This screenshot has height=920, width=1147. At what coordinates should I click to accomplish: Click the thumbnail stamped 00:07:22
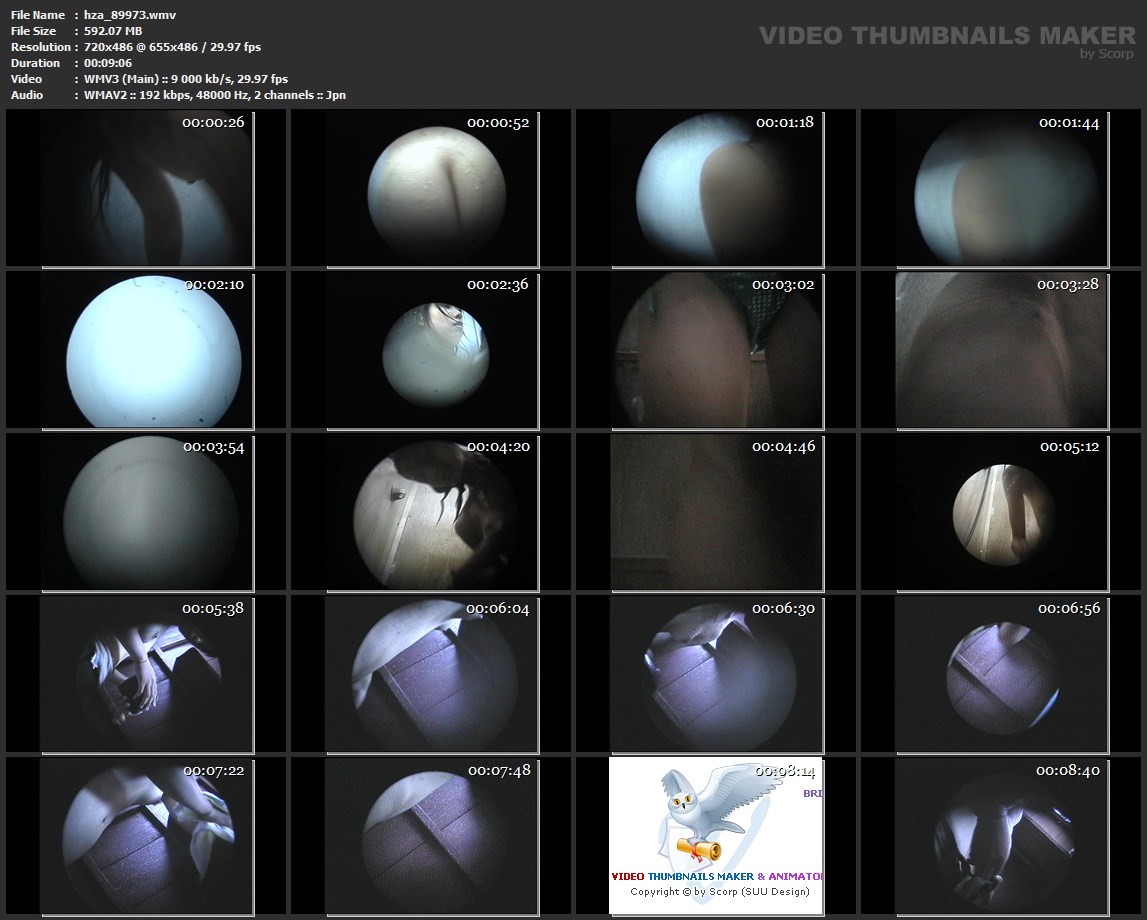click(146, 836)
